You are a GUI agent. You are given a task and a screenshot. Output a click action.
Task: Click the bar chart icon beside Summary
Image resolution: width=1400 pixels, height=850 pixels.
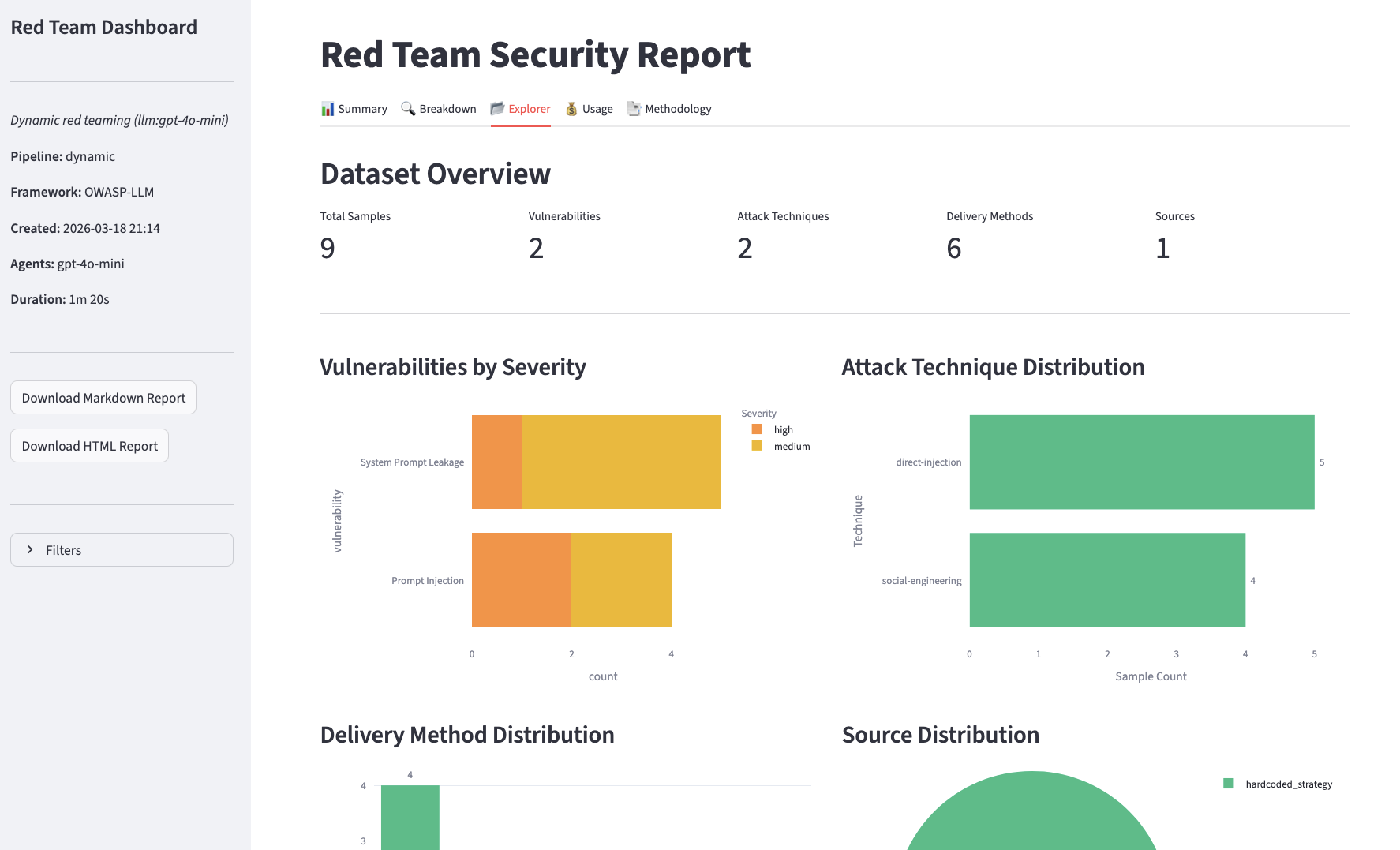[328, 108]
